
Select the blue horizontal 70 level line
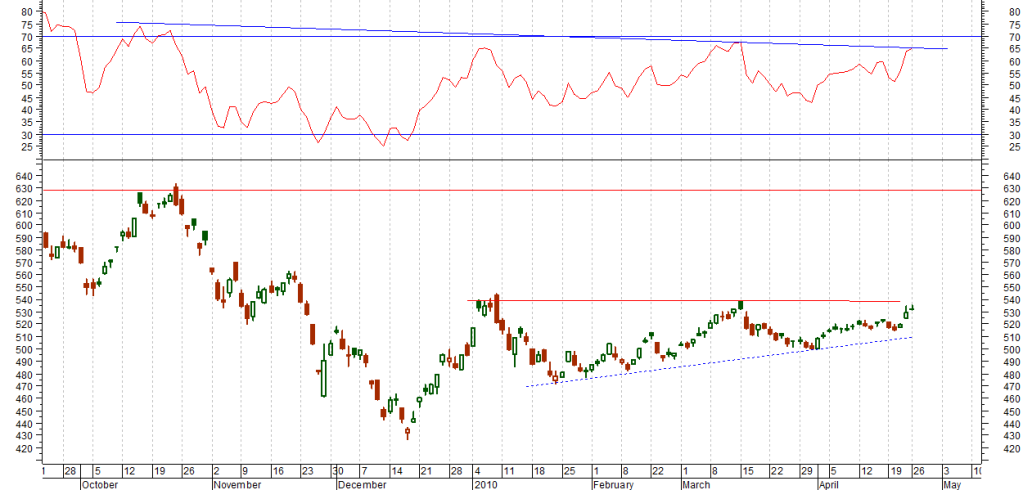pos(511,37)
